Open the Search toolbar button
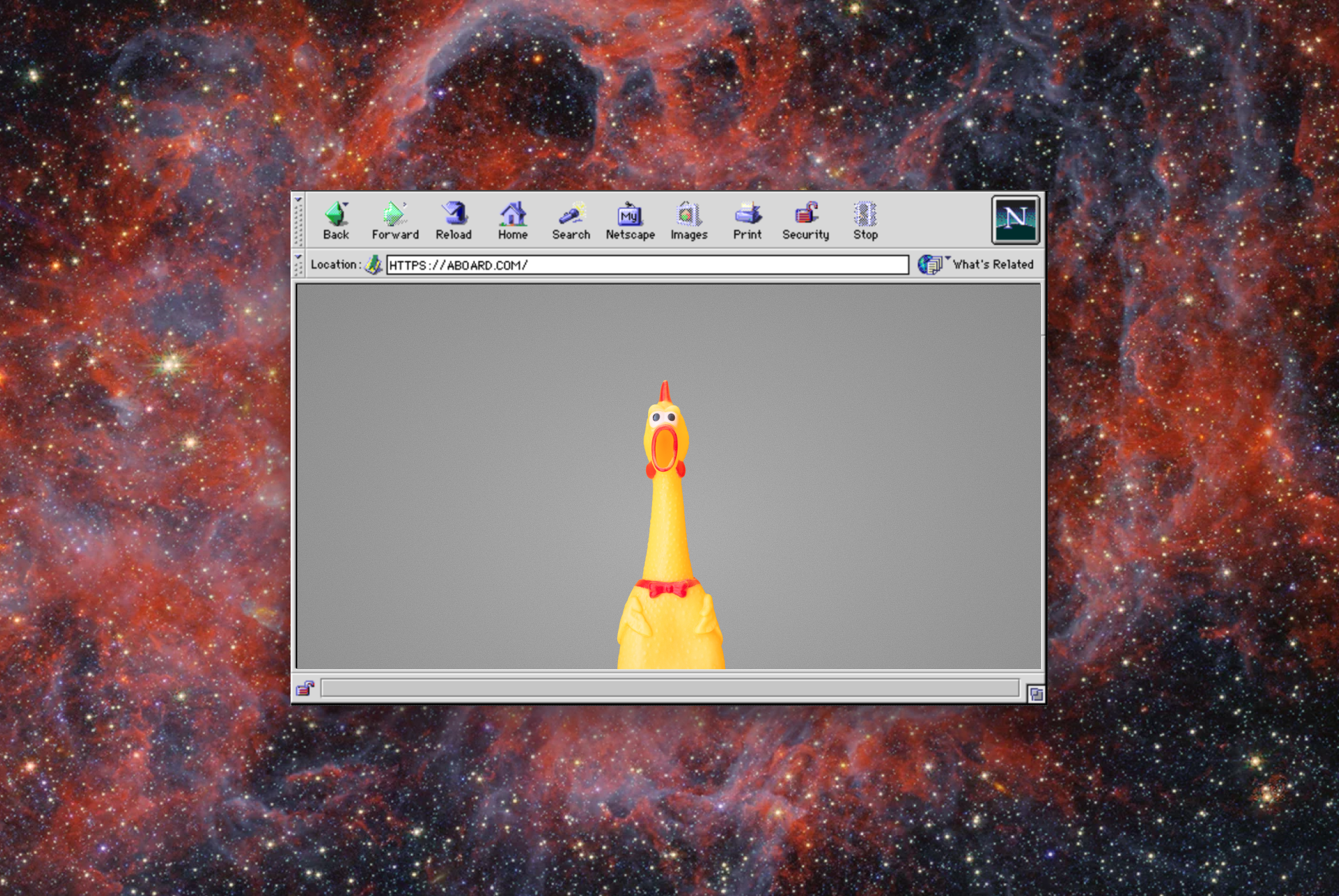This screenshot has height=896, width=1339. tap(571, 221)
